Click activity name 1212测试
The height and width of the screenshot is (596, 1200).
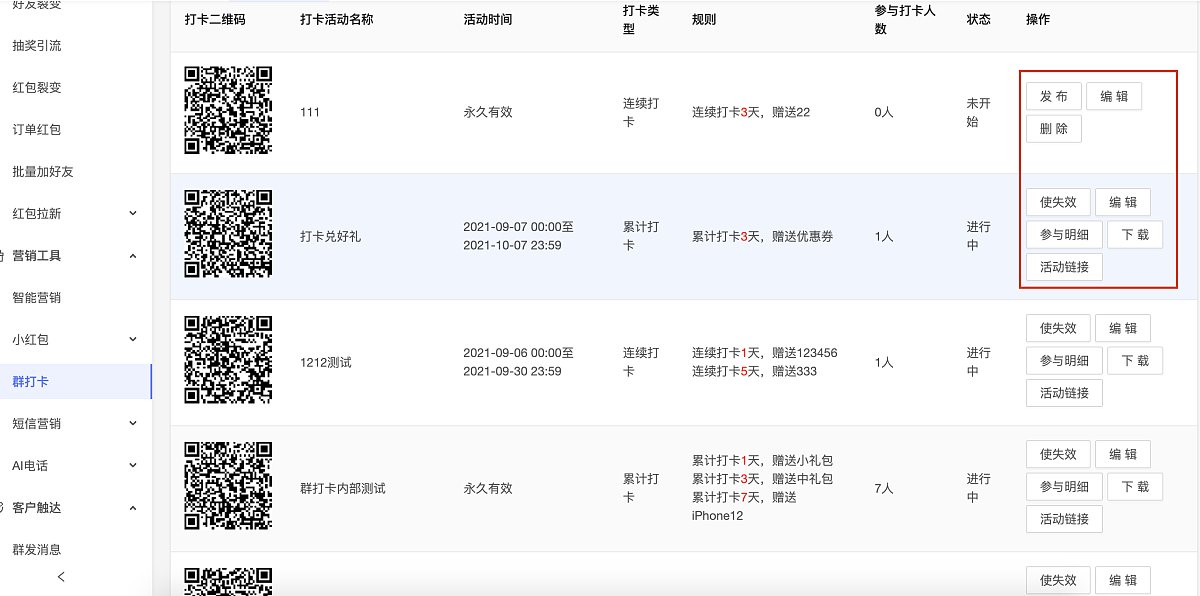pyautogui.click(x=326, y=362)
